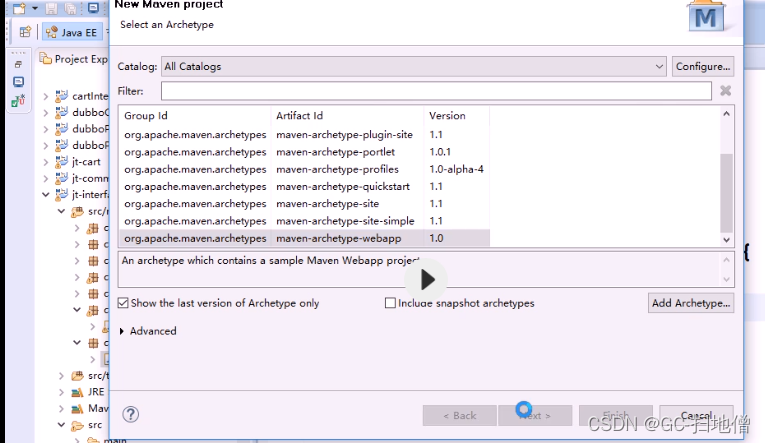Viewport: 765px width, 443px height.
Task: Expand the jt-comm project node
Action: pos(46,179)
